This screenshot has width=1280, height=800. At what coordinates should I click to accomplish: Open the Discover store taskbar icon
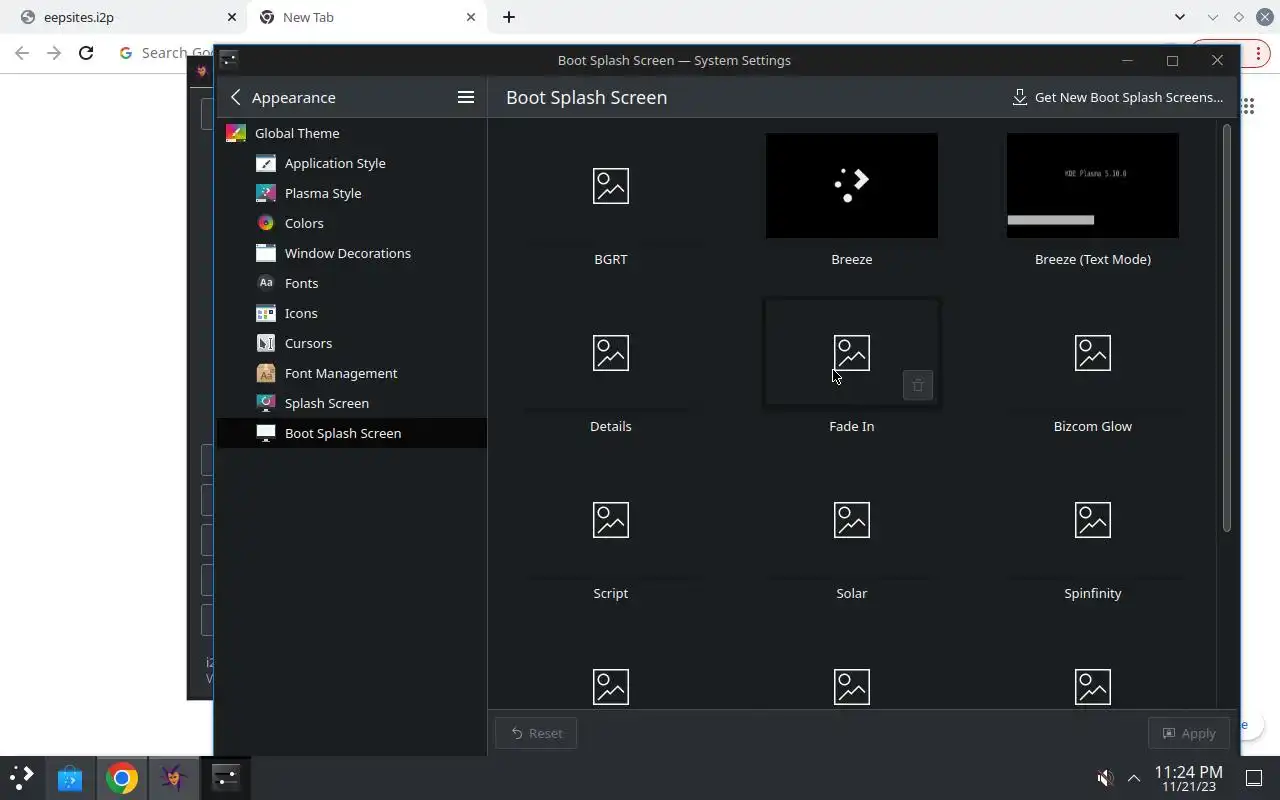(70, 777)
